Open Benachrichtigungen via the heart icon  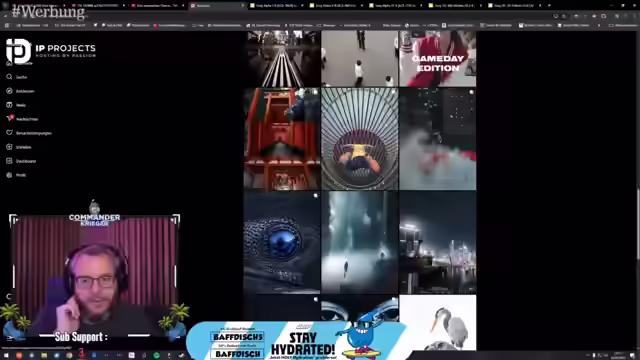29,133
